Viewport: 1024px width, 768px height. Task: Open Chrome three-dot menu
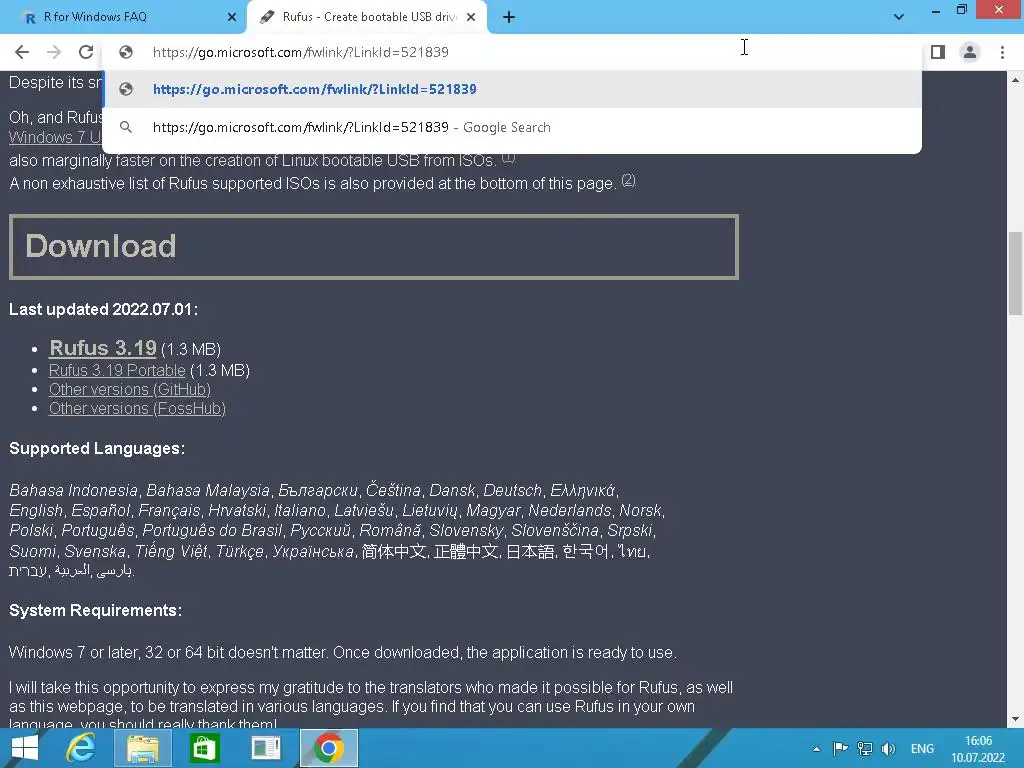tap(1002, 52)
